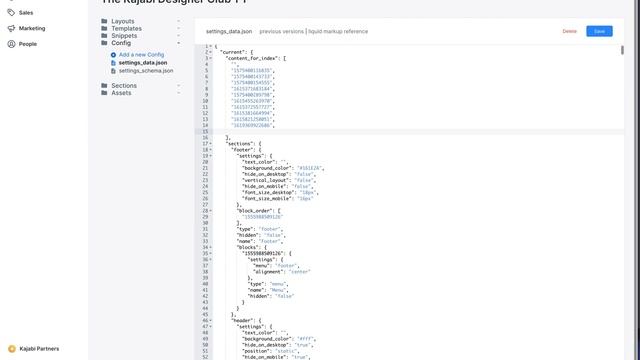This screenshot has height=360, width=640.
Task: Click settings_schema.json file icon
Action: coord(113,71)
